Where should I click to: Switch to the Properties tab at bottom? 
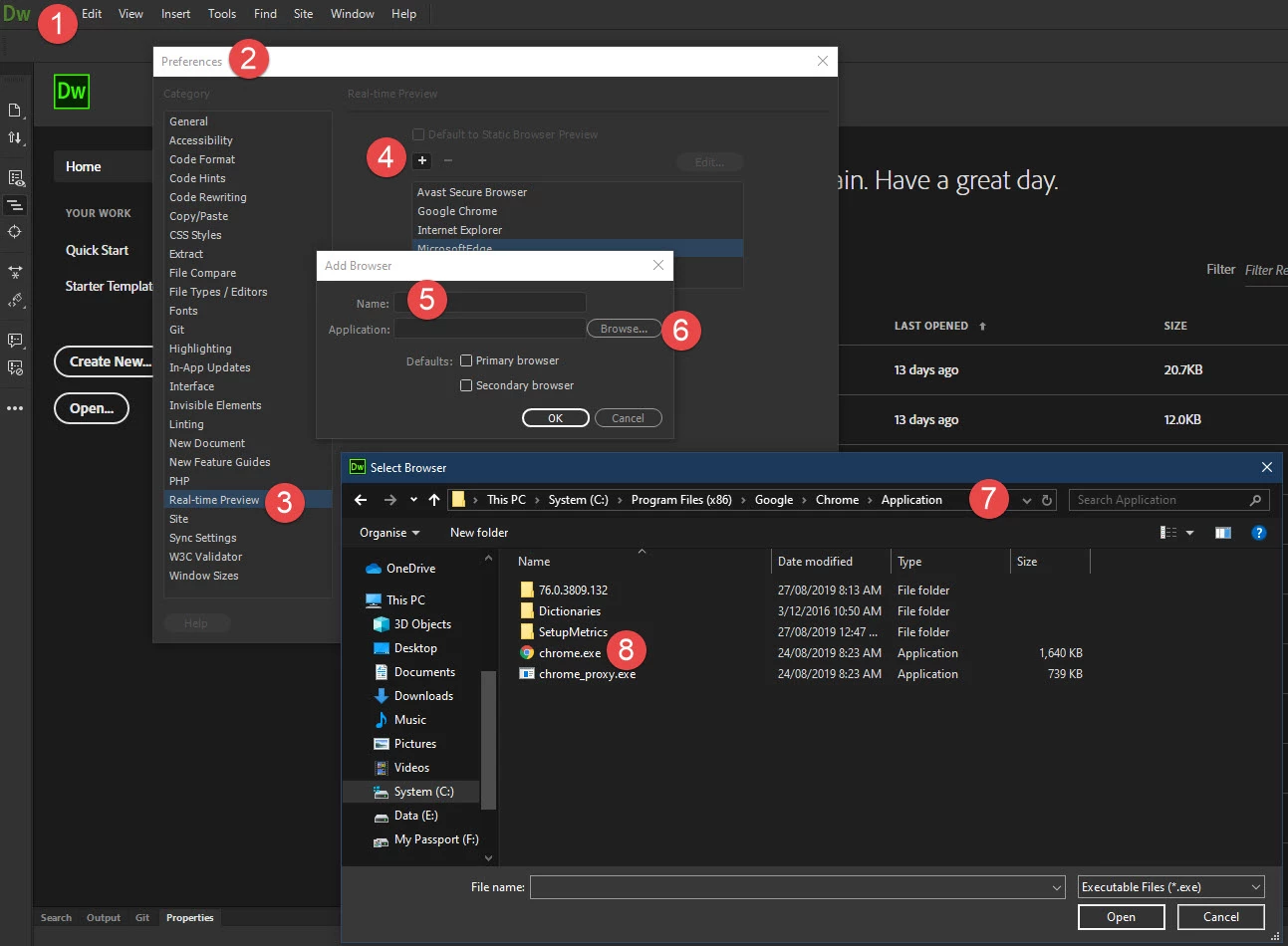[x=190, y=918]
